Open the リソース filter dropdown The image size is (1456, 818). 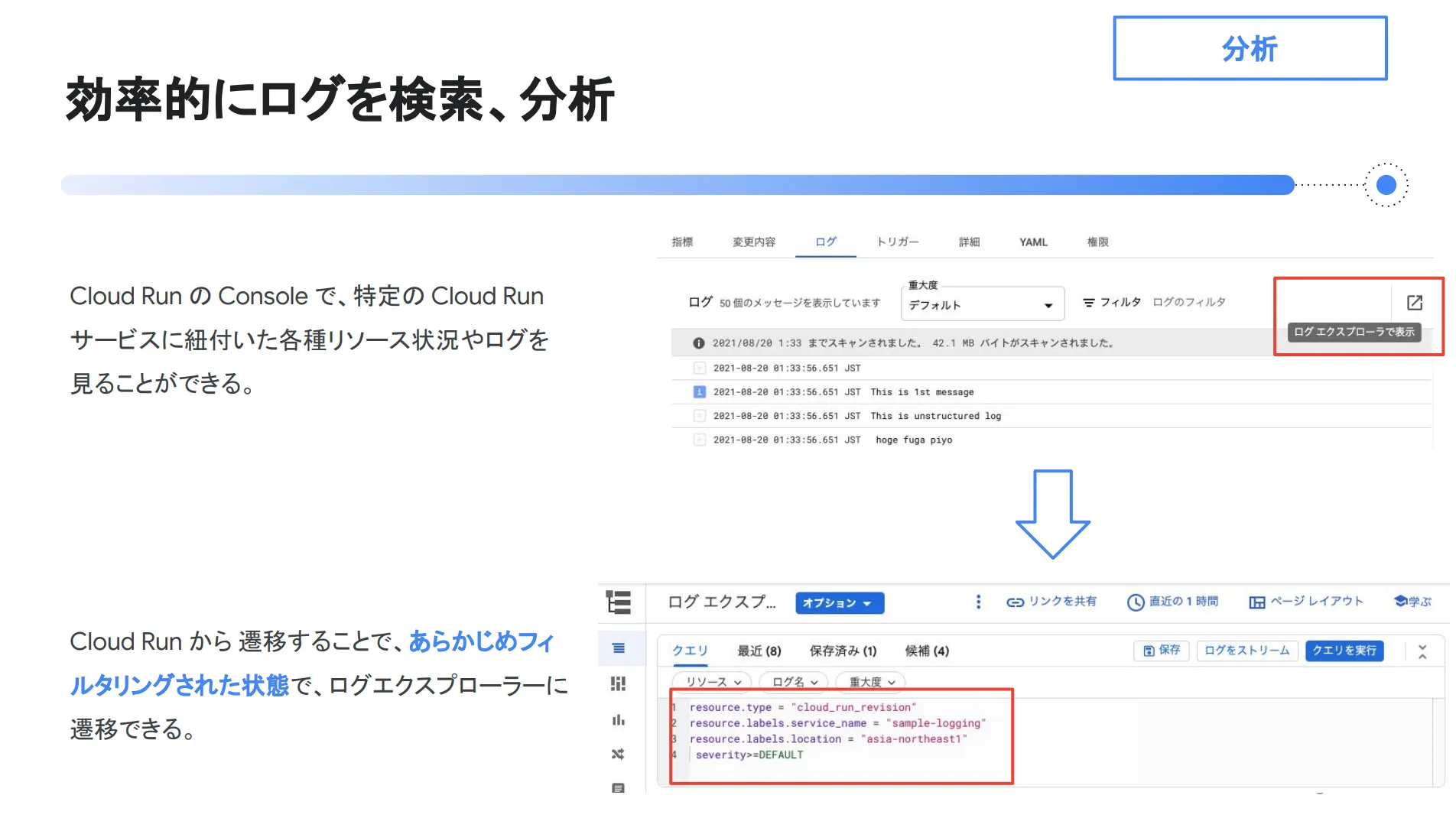click(x=713, y=682)
